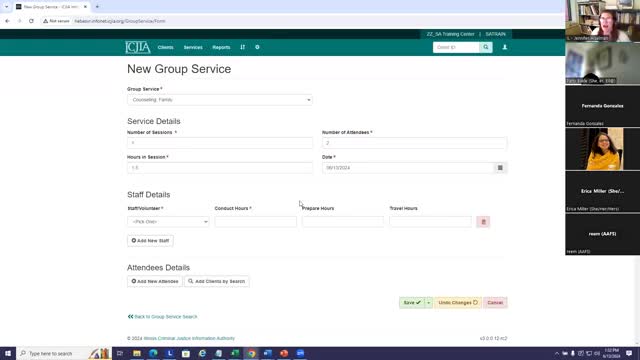
Task: Click the Hours in Session field
Action: pyautogui.click(x=220, y=168)
